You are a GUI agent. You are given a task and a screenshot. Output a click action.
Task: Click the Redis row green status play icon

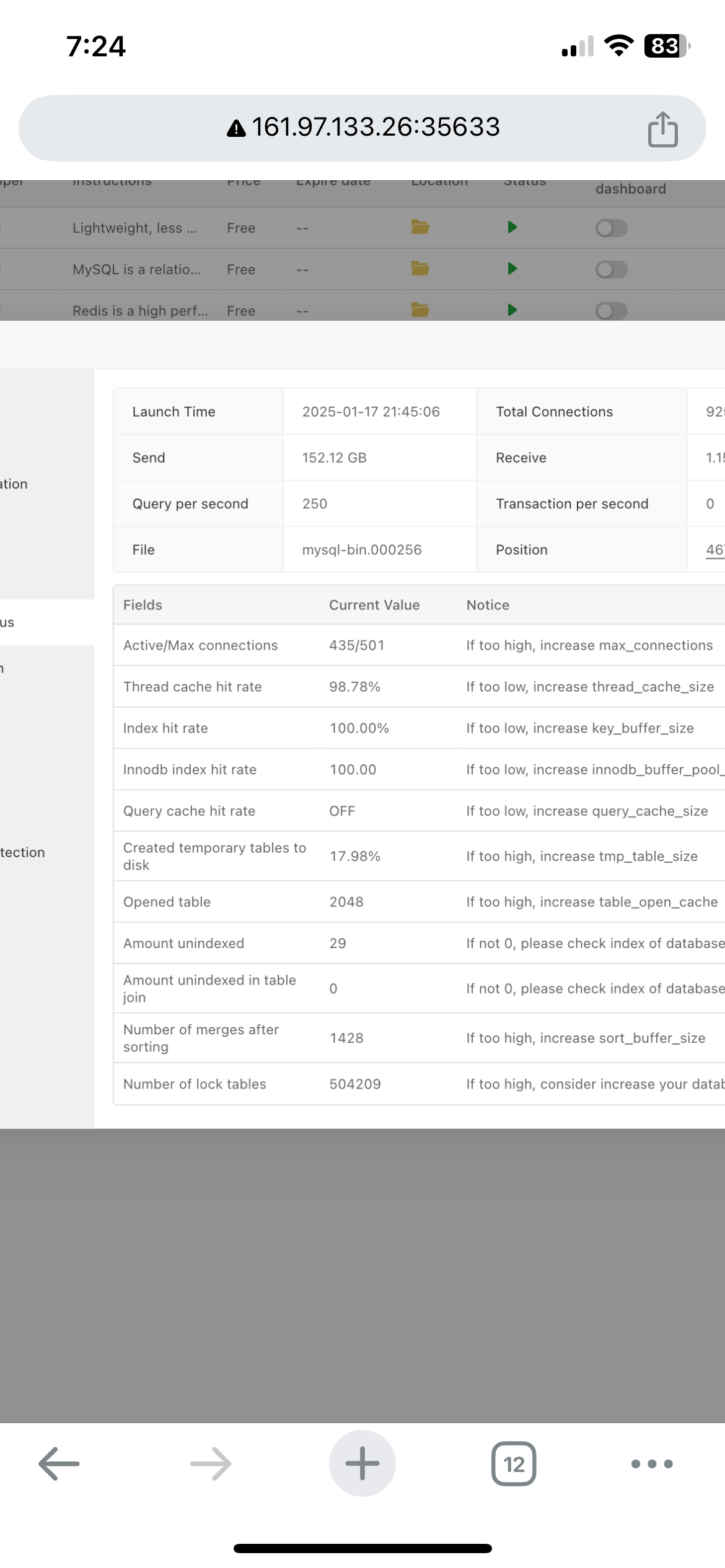coord(512,310)
